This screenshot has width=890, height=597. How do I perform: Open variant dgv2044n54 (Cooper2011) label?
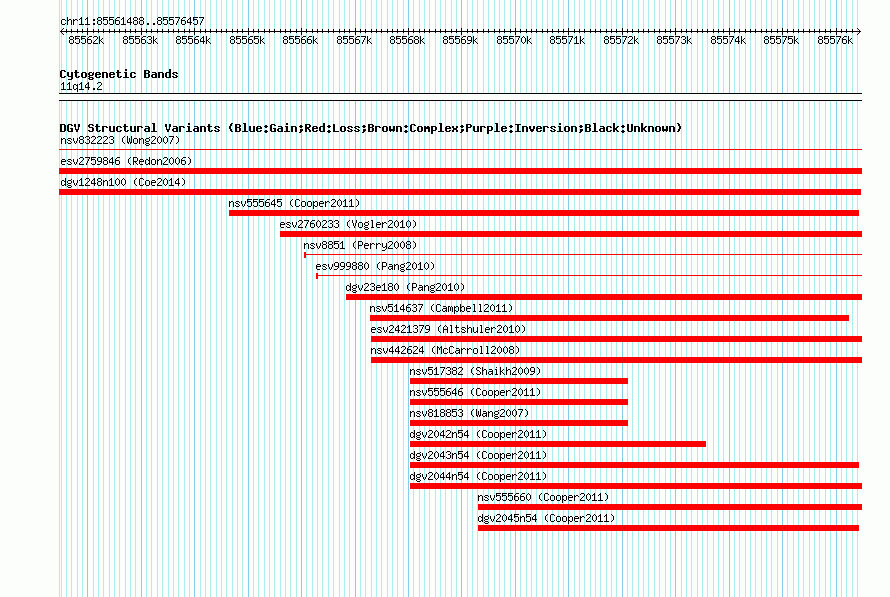478,476
